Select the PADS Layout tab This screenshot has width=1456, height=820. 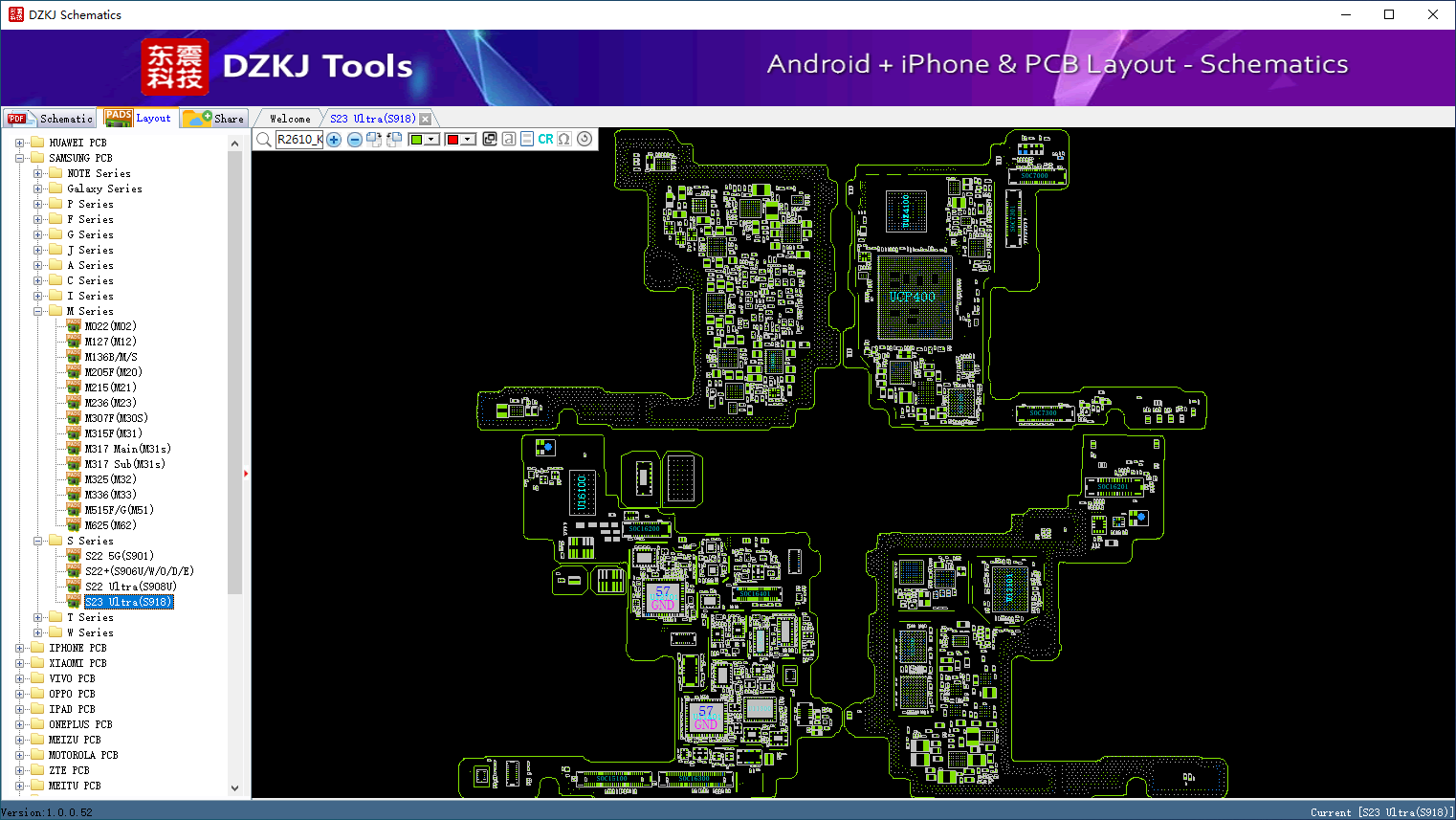(x=139, y=118)
